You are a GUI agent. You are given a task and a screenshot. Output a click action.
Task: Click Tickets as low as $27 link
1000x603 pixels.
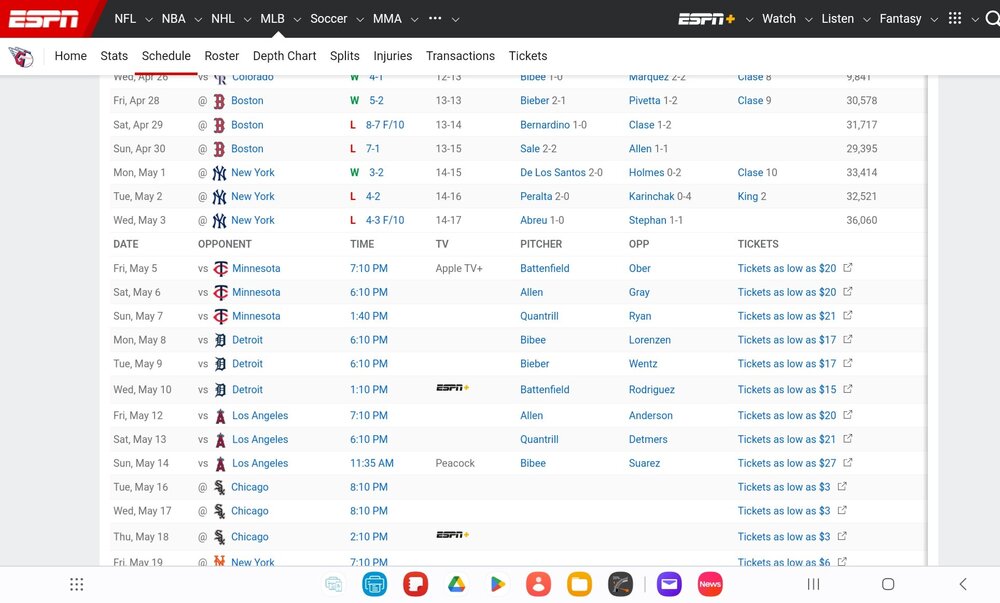(786, 463)
